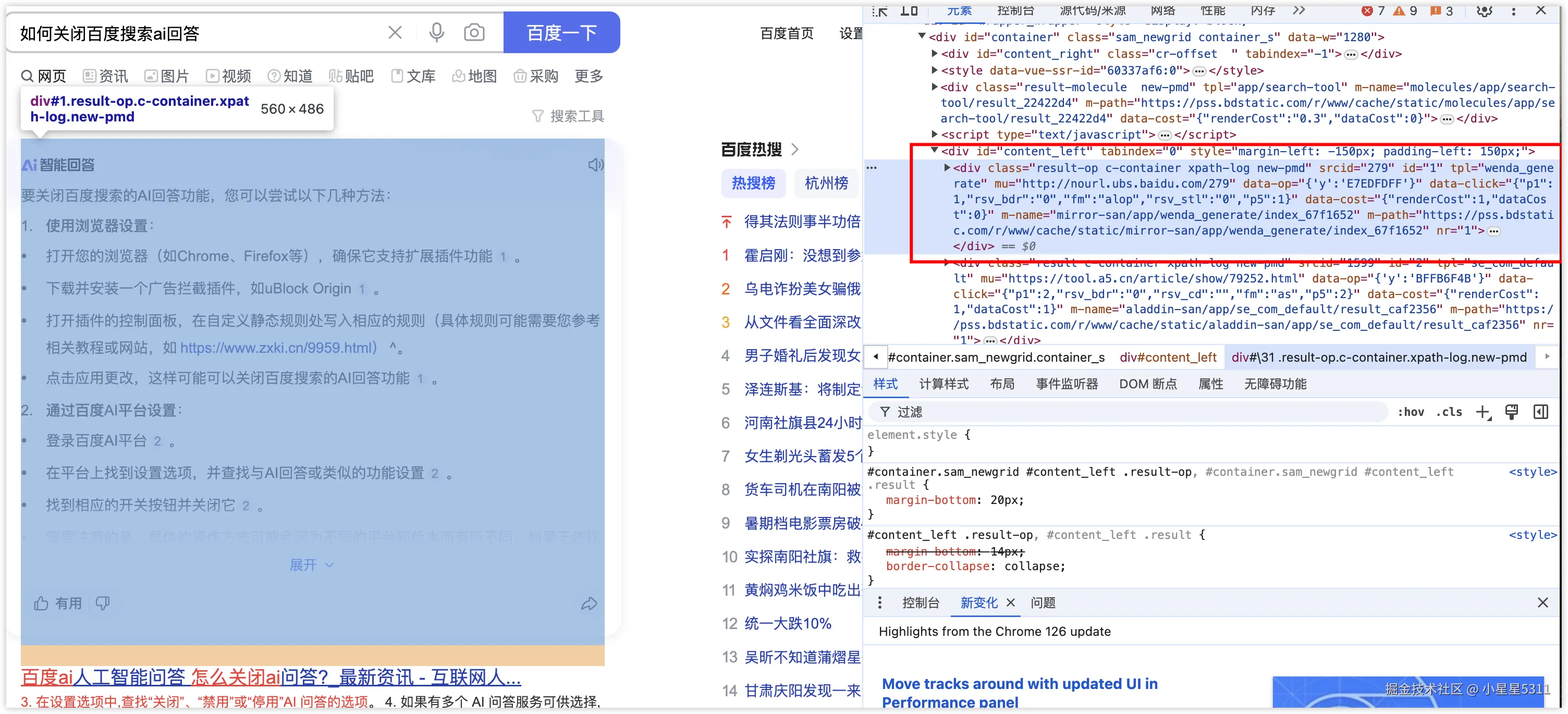Toggle computed styles sidebar icon

pos(1540,412)
